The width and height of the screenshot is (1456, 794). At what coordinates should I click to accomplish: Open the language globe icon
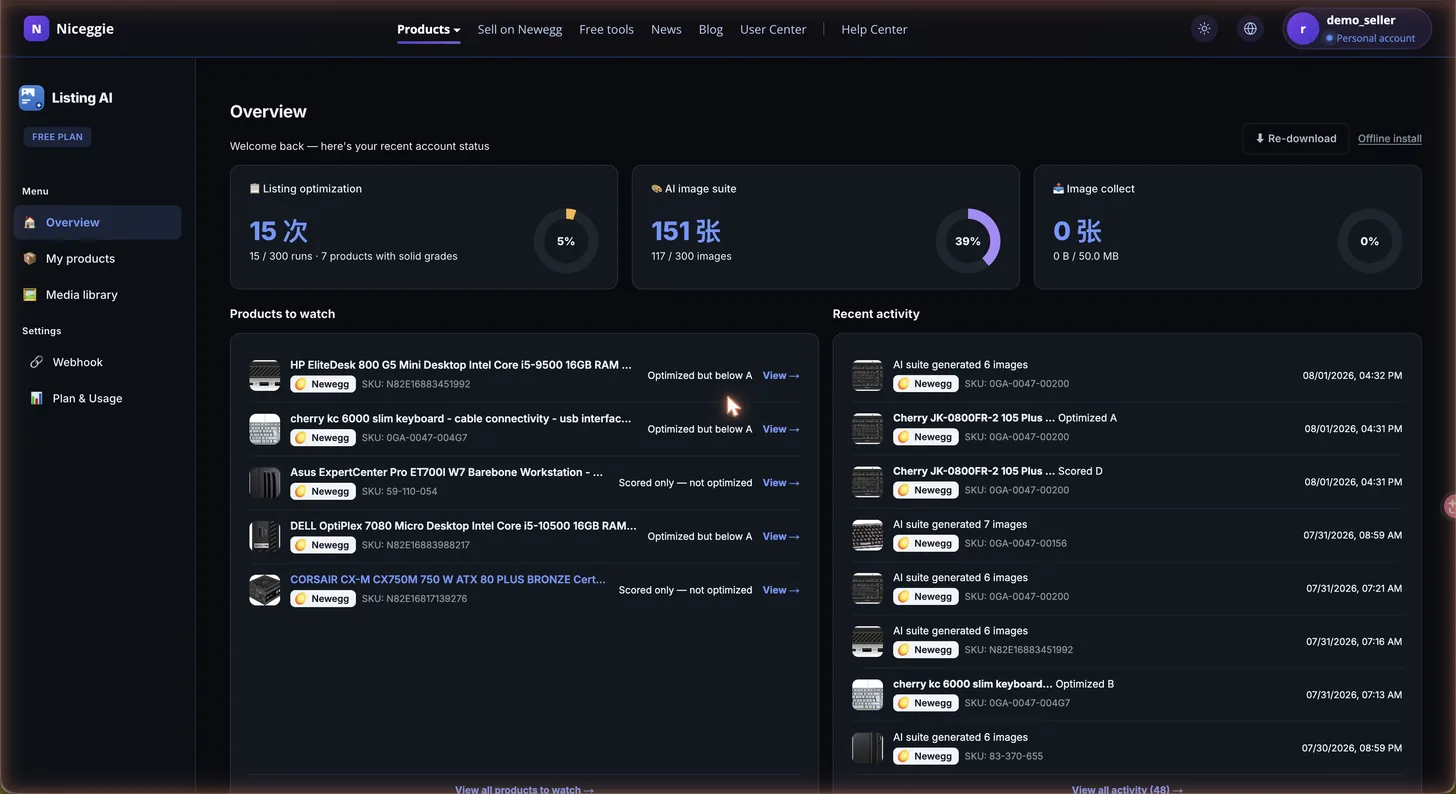pyautogui.click(x=1250, y=29)
